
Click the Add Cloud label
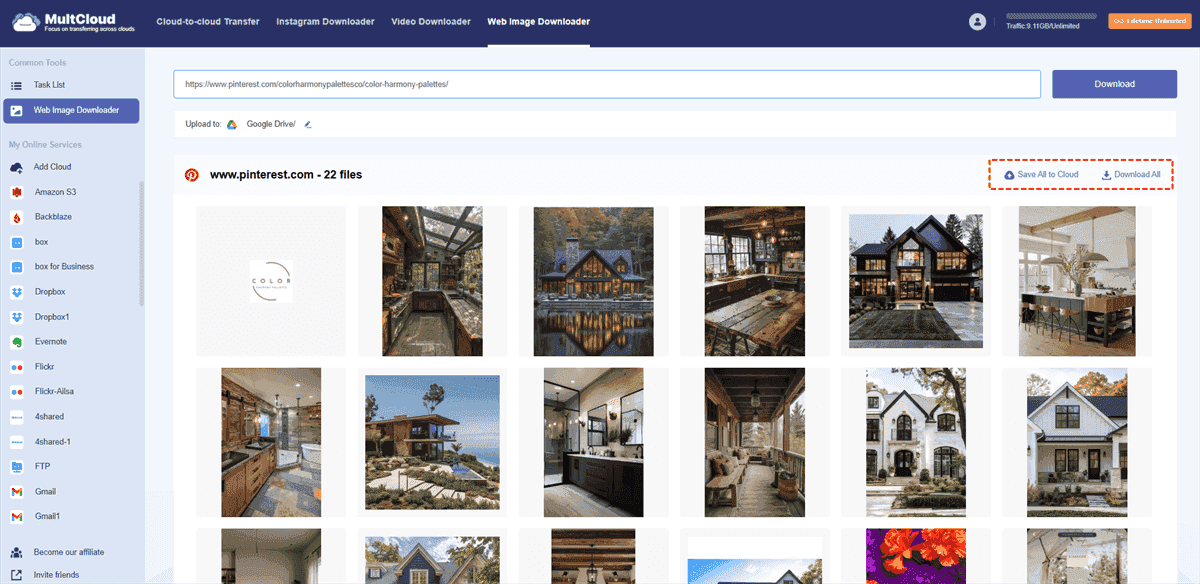pyautogui.click(x=52, y=167)
